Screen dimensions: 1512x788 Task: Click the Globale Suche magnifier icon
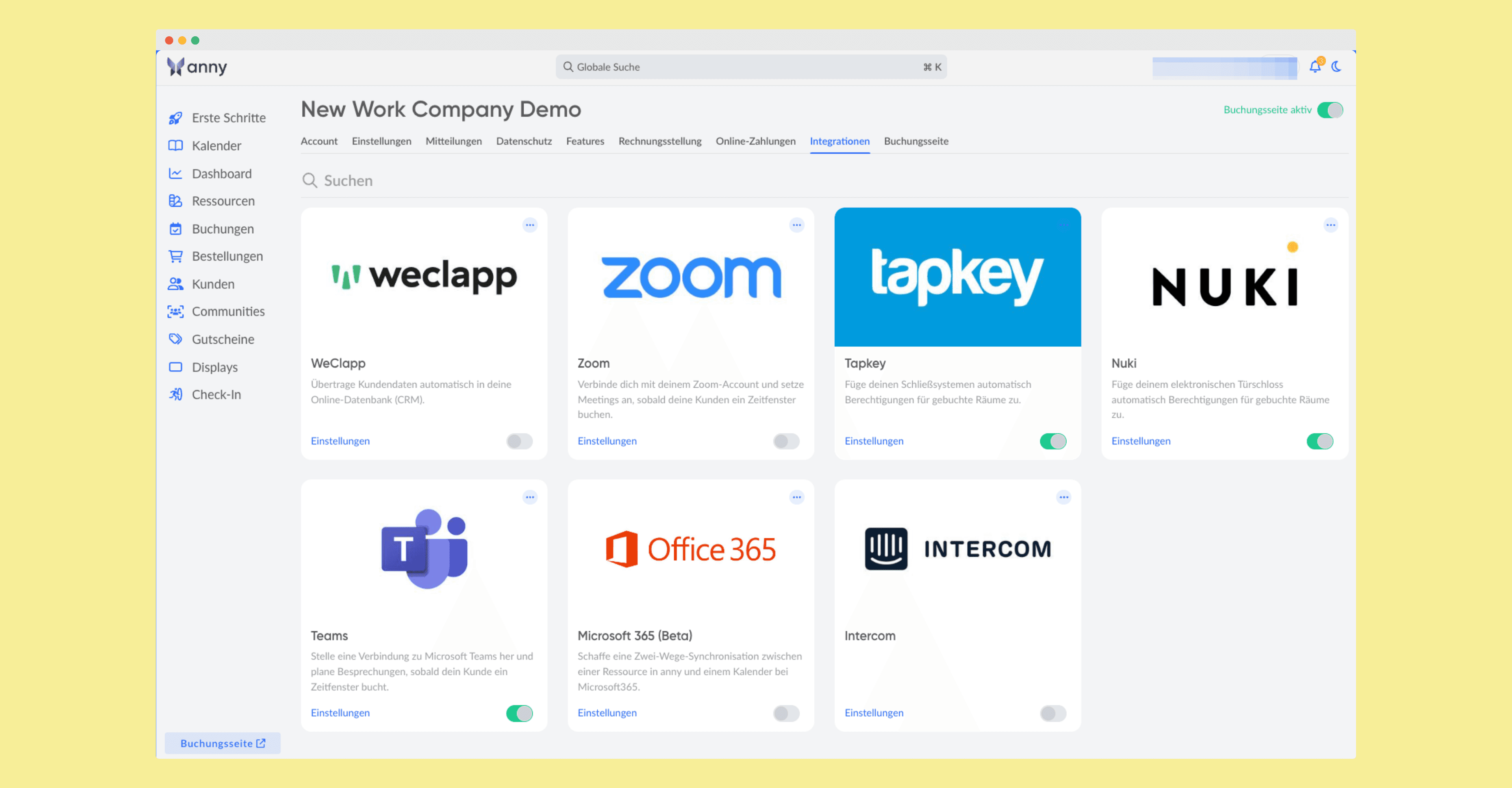[567, 66]
